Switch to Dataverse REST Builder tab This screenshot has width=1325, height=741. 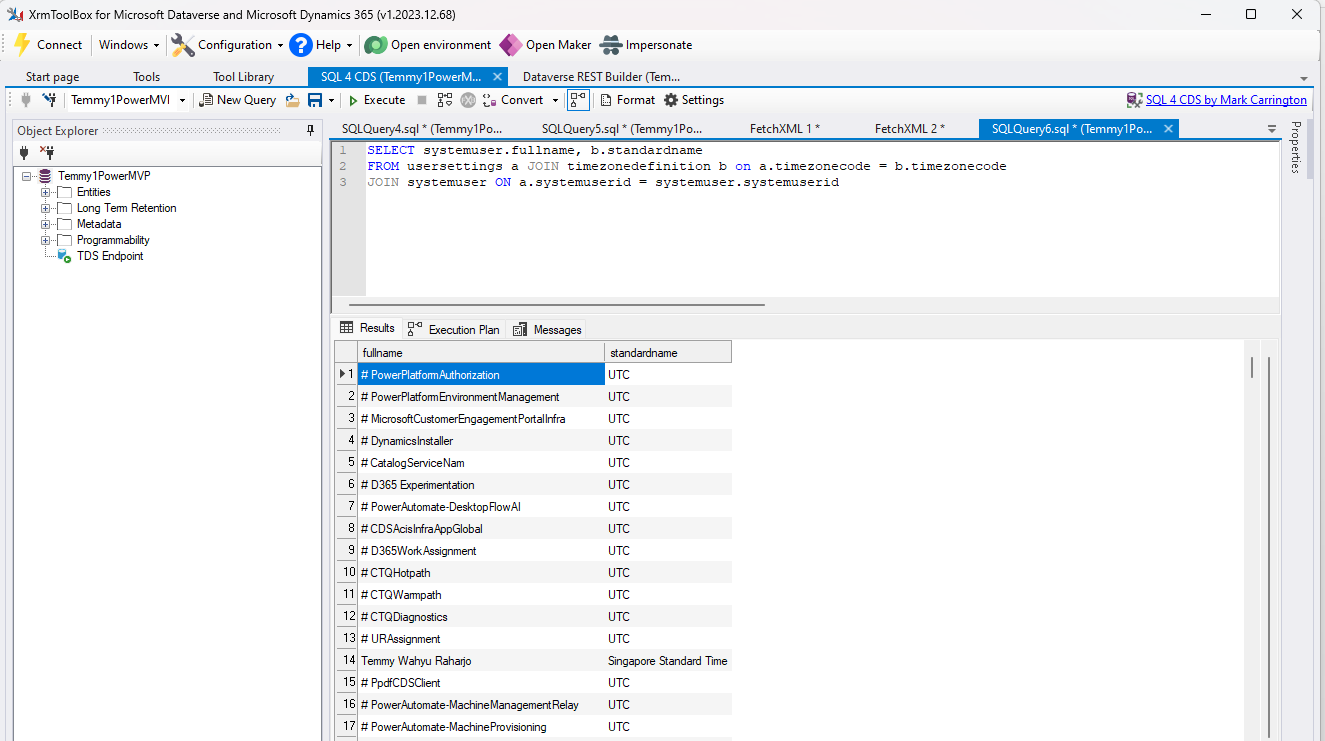tap(601, 77)
